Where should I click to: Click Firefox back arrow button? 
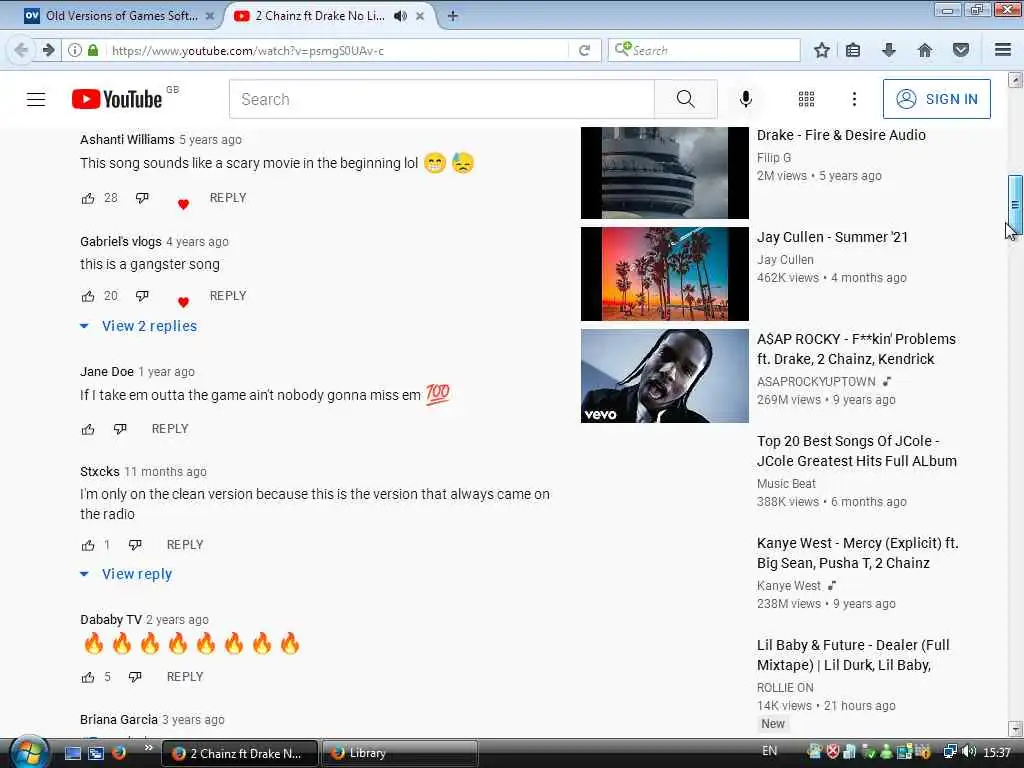[21, 50]
